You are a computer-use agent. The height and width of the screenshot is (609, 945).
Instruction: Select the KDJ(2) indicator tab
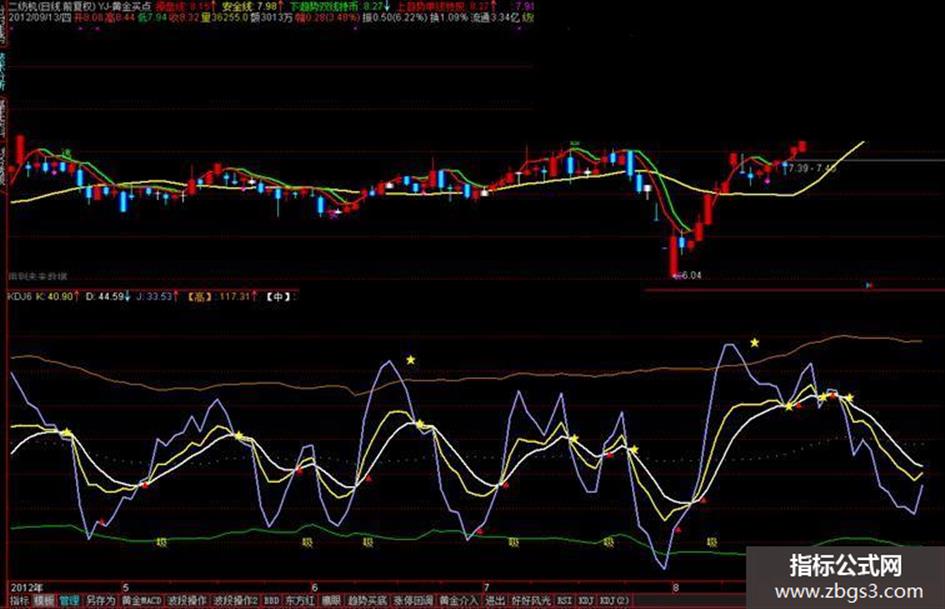pyautogui.click(x=614, y=601)
